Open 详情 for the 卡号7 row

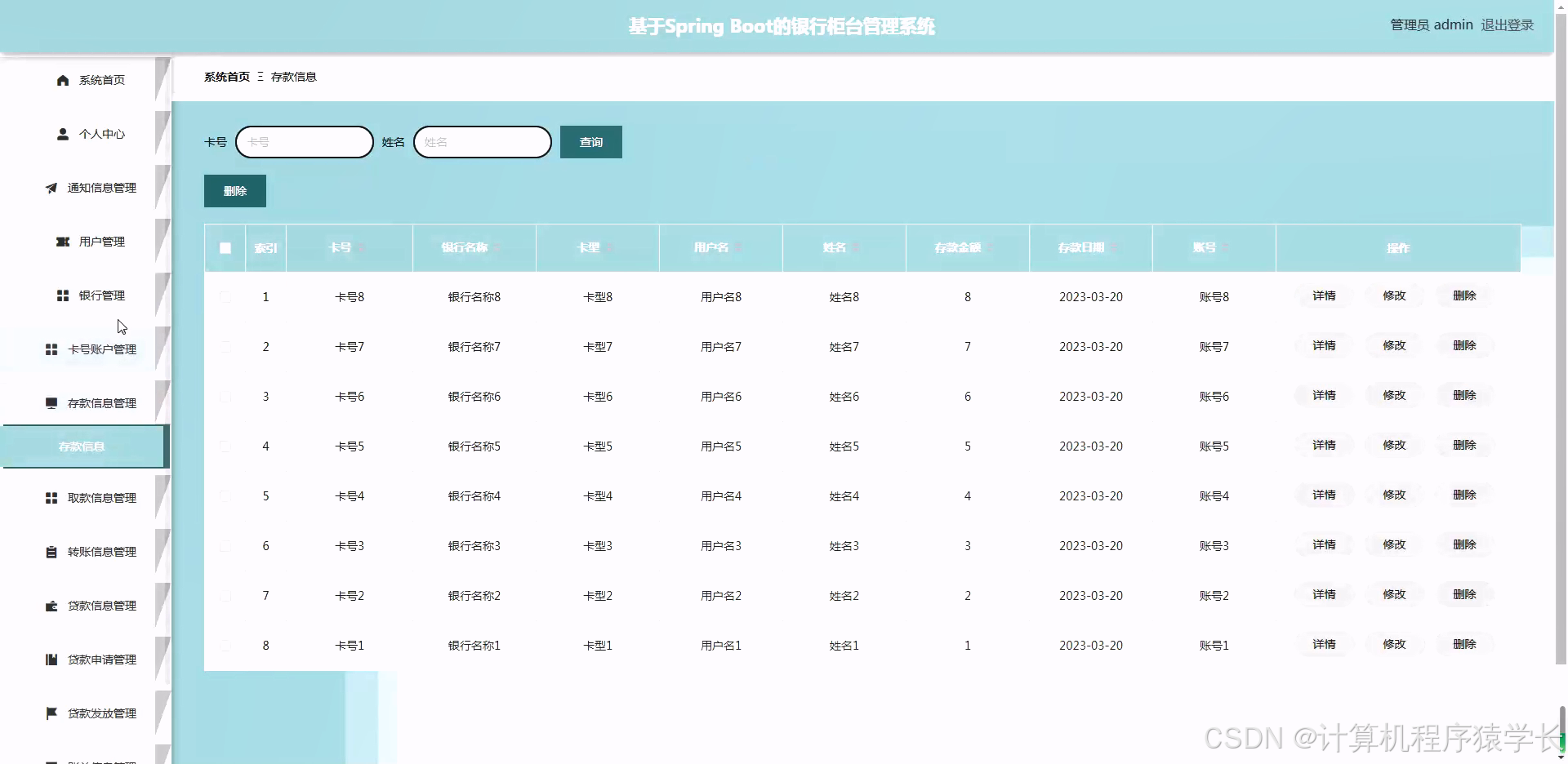1325,346
